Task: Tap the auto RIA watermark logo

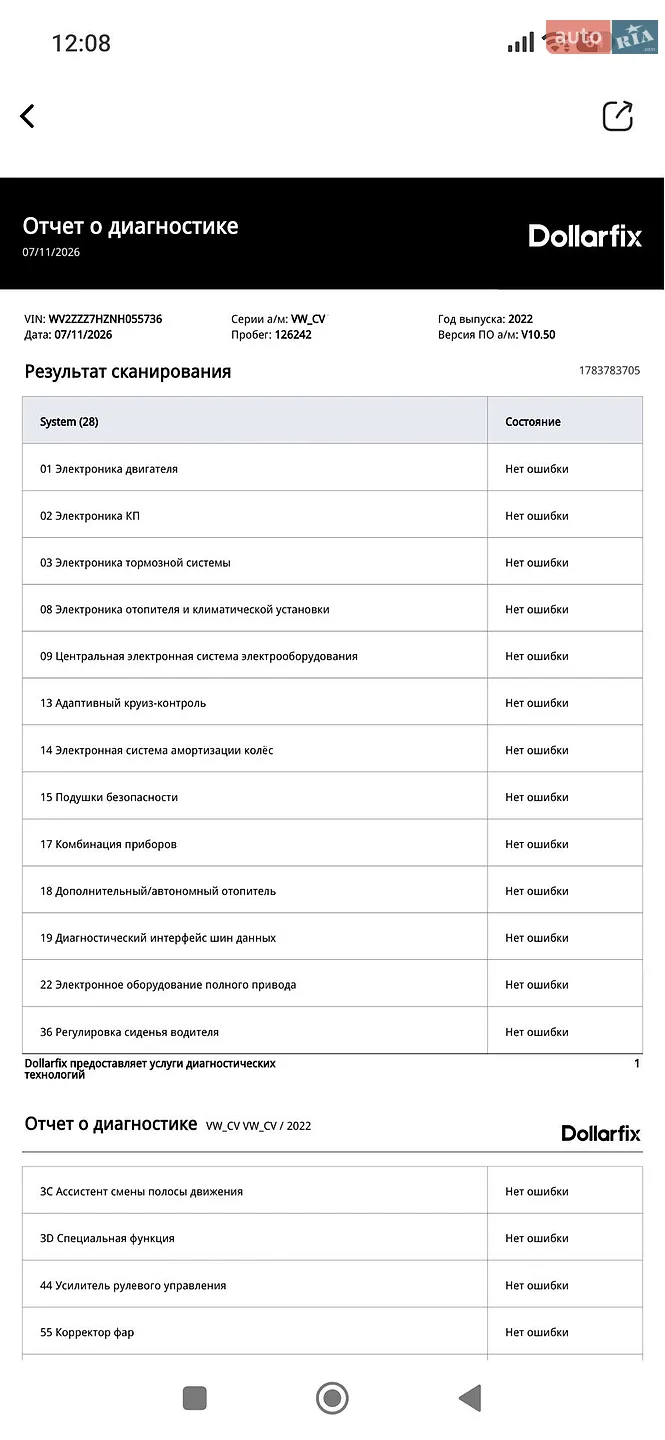Action: 602,38
